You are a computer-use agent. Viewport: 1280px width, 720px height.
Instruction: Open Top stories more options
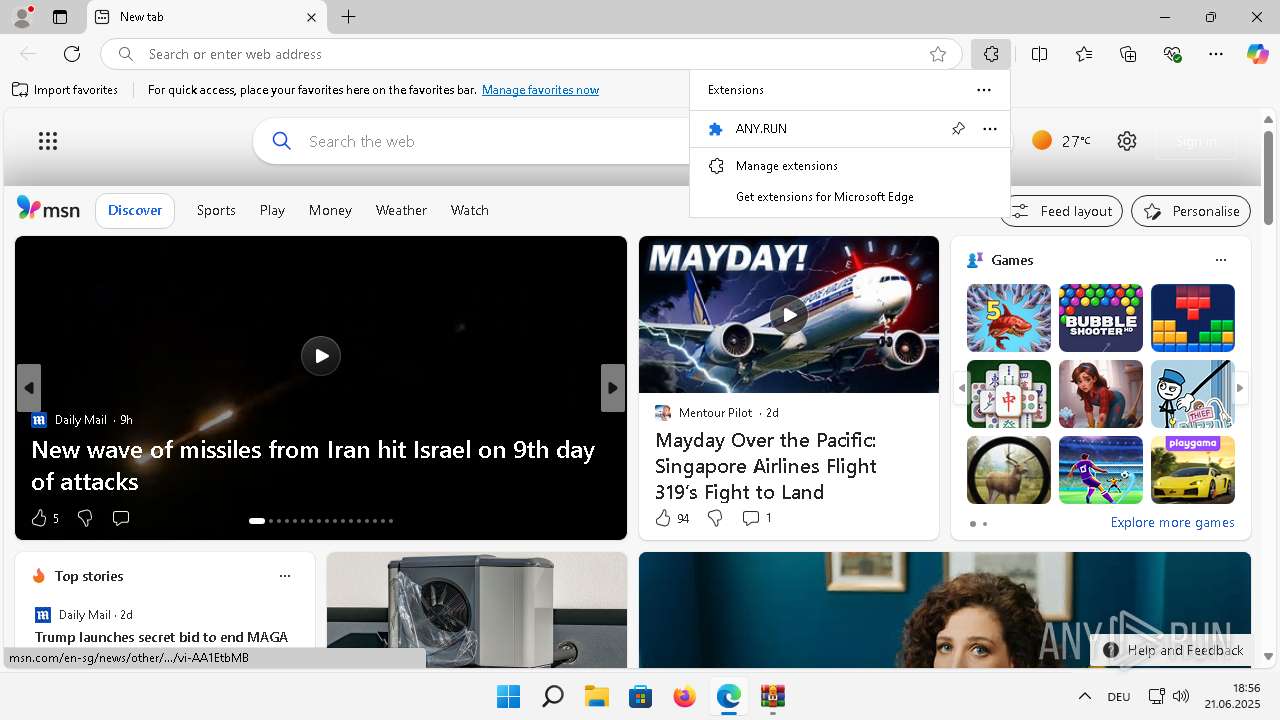[285, 576]
